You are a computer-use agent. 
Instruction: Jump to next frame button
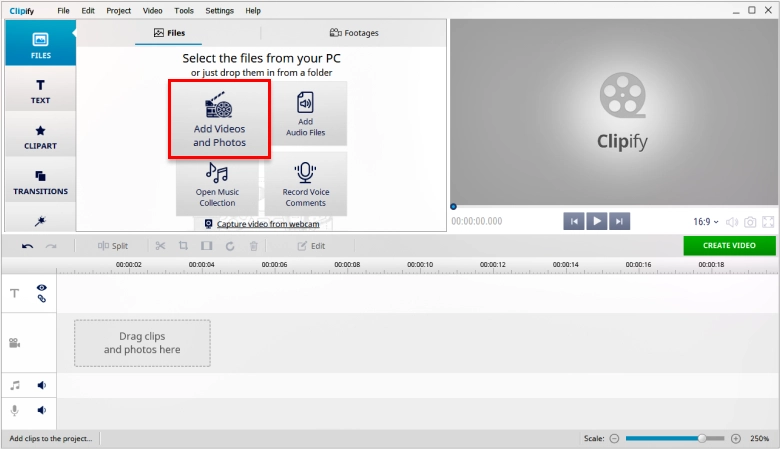point(619,221)
